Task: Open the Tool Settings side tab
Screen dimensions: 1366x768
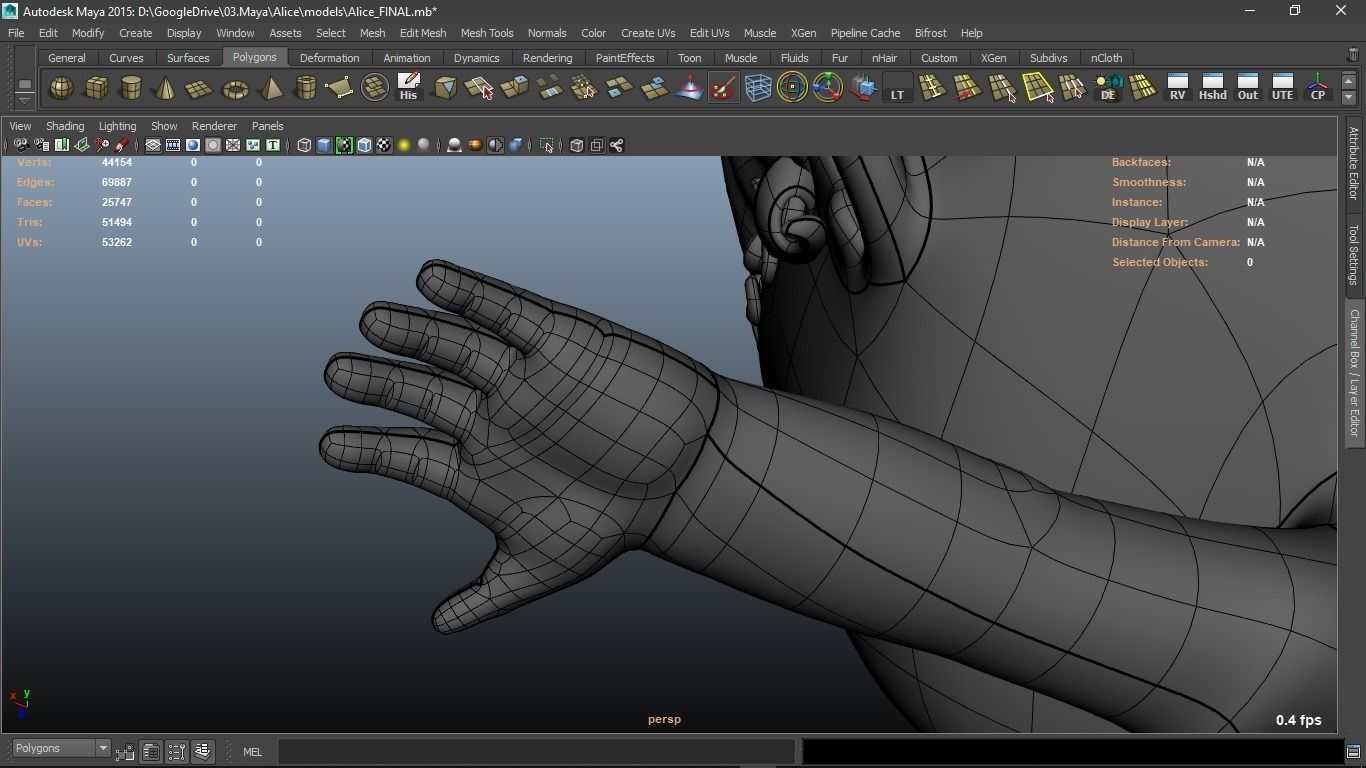Action: 1354,254
